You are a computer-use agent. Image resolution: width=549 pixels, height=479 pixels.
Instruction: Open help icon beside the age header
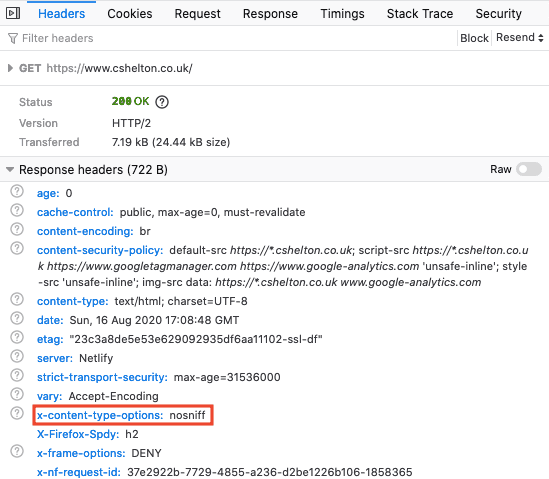coord(17,192)
